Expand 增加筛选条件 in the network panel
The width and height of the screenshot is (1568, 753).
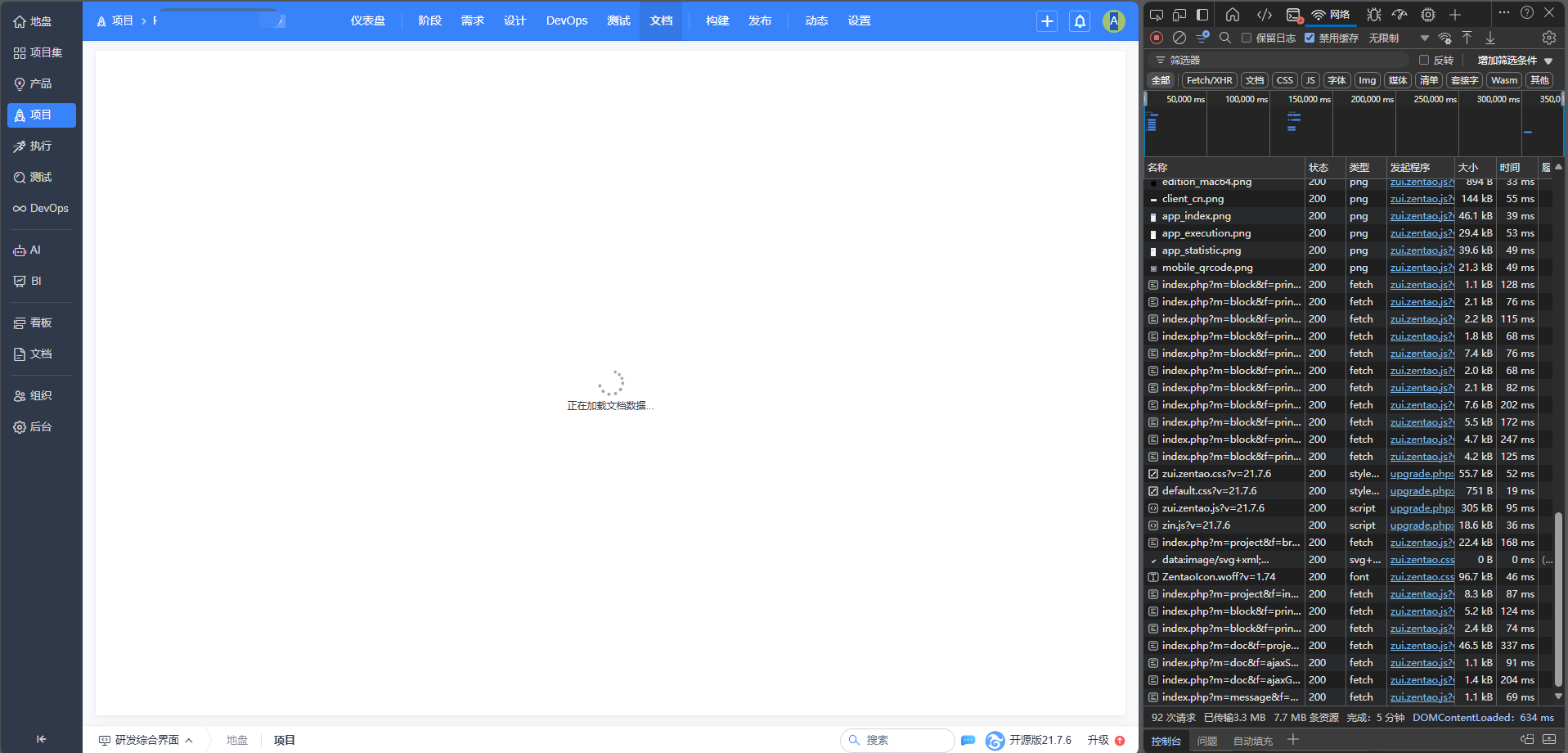coord(1509,59)
